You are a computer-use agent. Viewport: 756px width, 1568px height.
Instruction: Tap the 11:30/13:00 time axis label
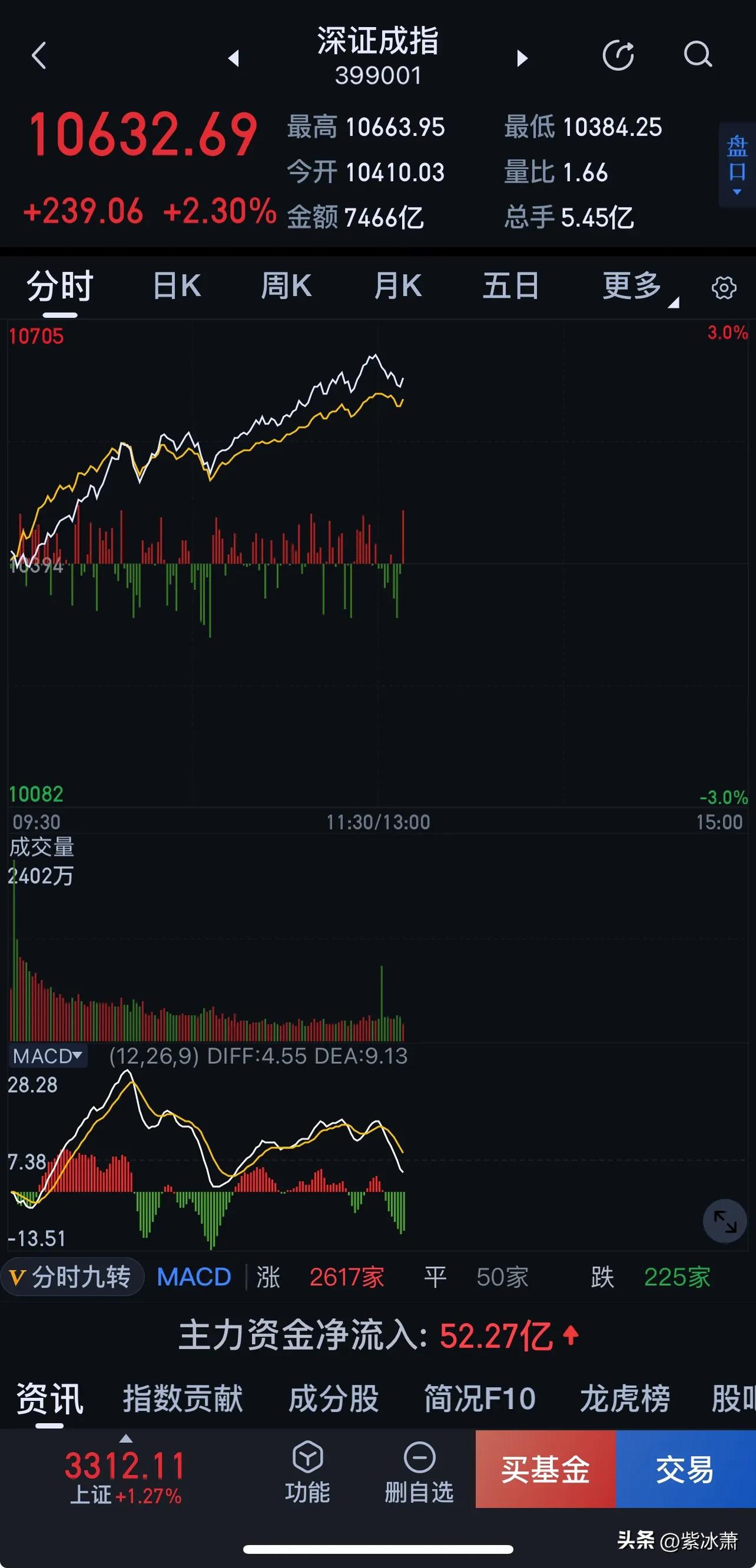378,822
